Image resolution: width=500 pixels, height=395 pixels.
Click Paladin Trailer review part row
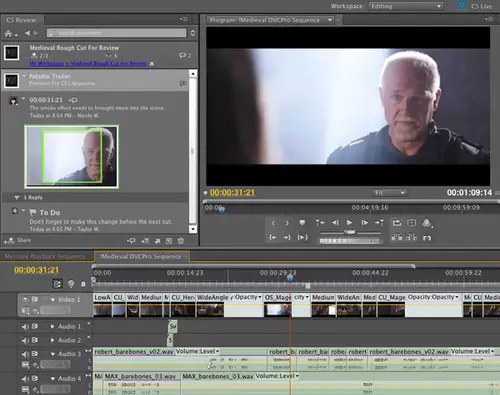coord(95,80)
